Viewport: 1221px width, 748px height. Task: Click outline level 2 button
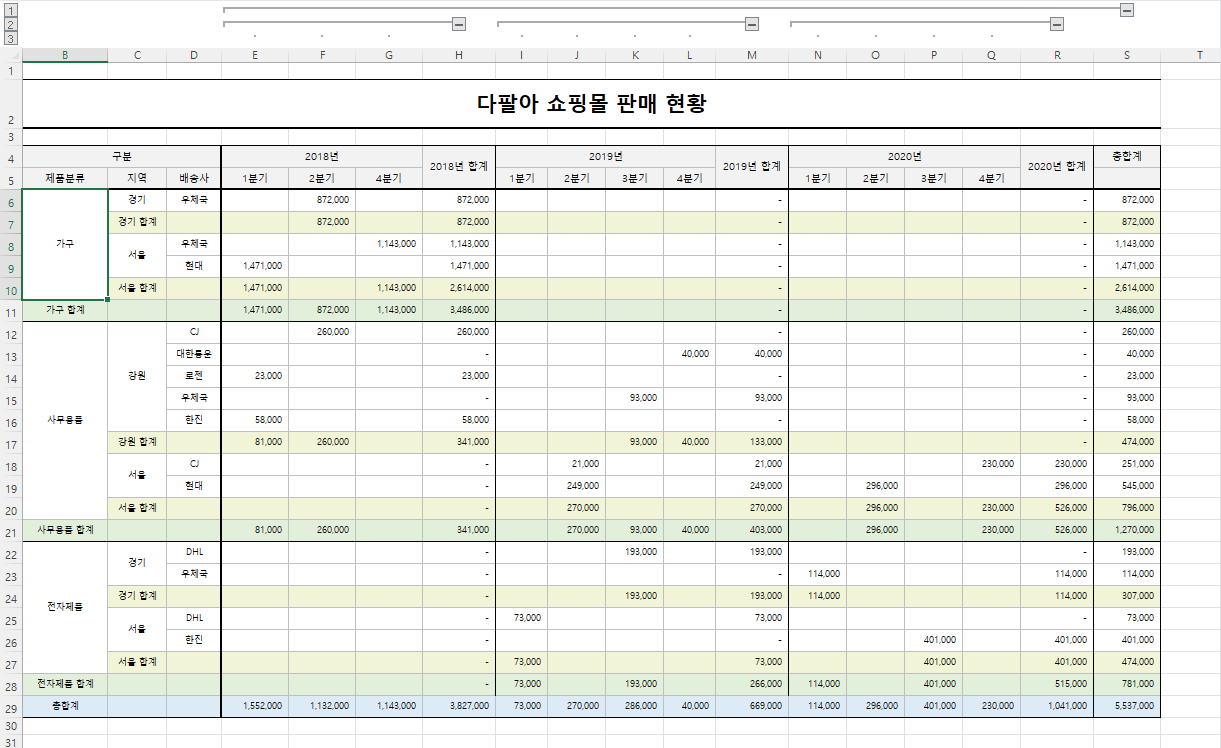coord(11,24)
